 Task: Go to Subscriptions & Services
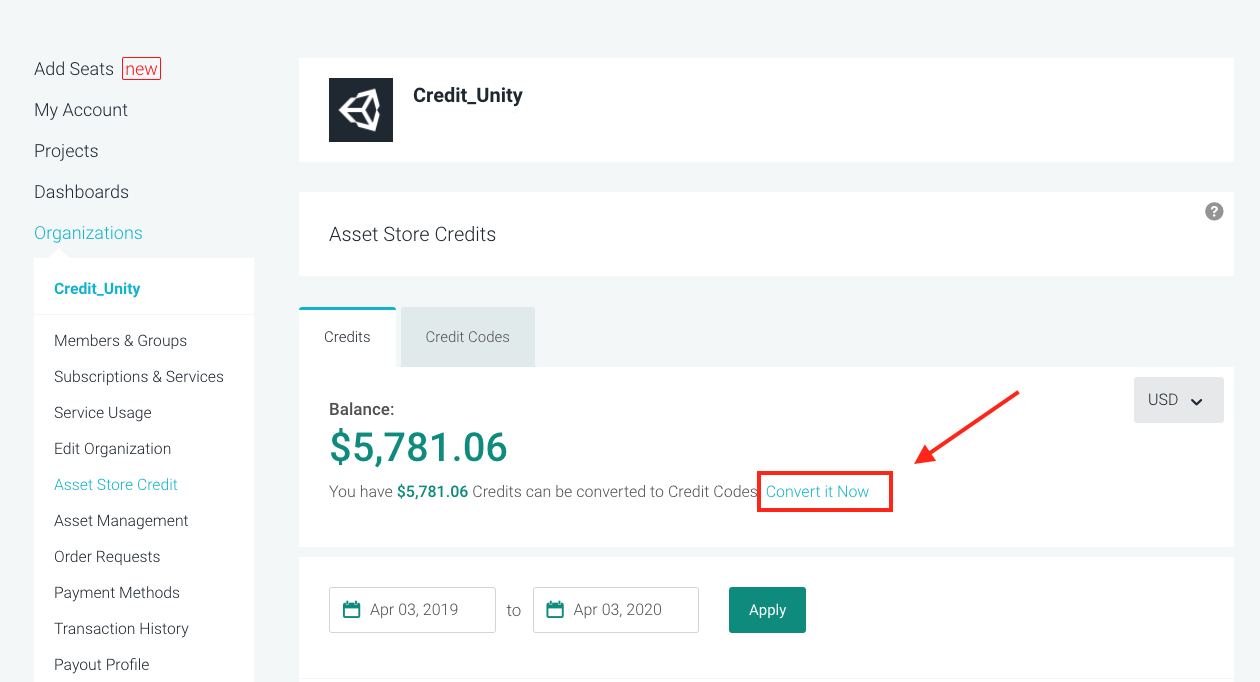139,377
